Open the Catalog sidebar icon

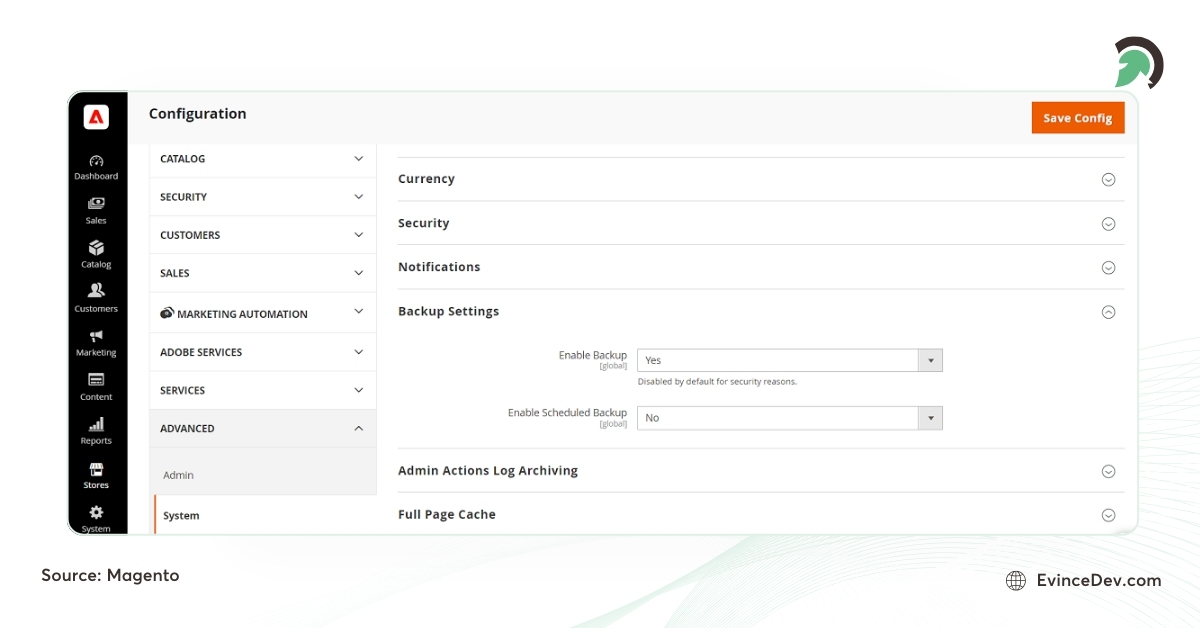pyautogui.click(x=96, y=255)
